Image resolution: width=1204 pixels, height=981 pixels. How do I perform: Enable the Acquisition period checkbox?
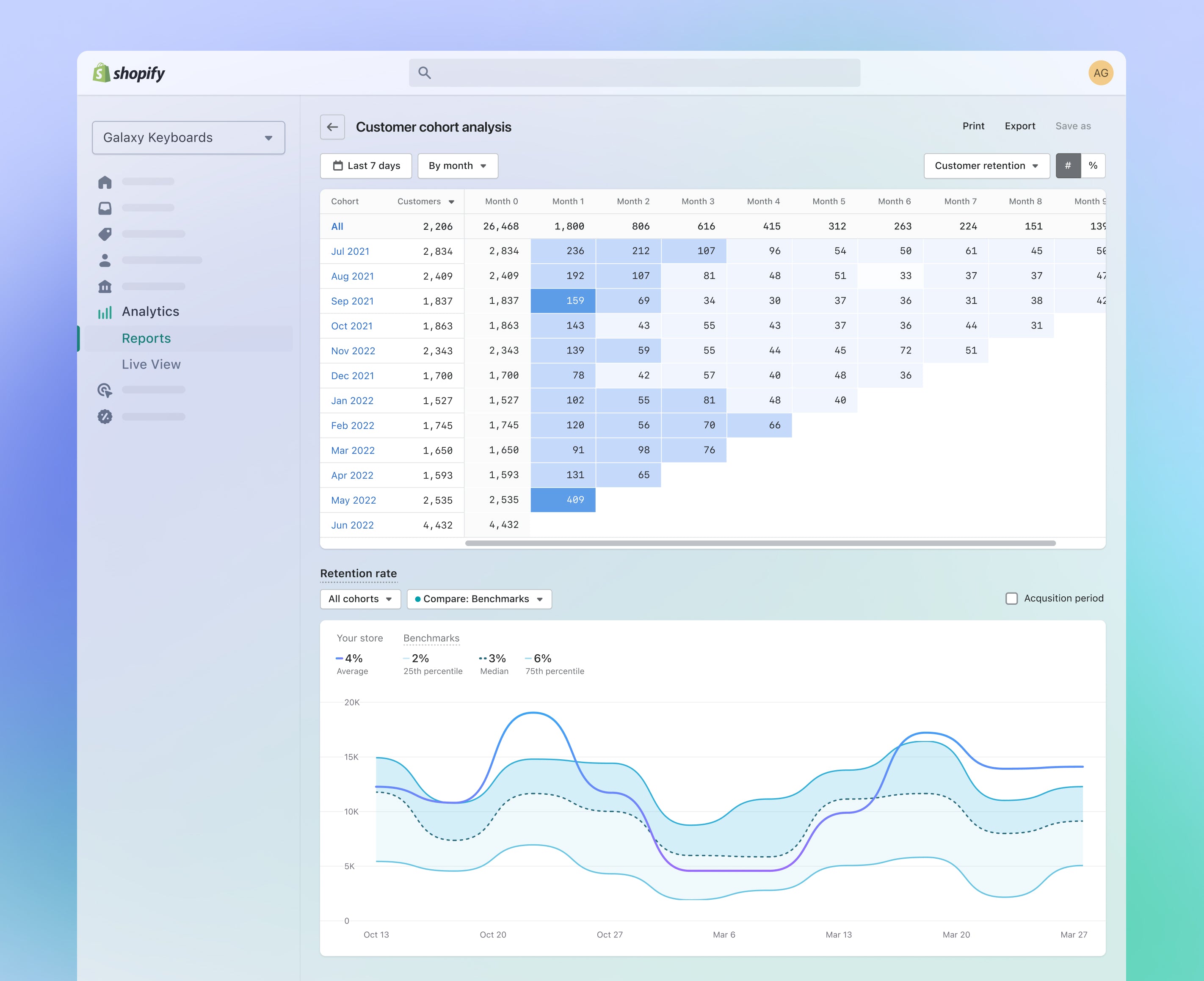point(1012,598)
